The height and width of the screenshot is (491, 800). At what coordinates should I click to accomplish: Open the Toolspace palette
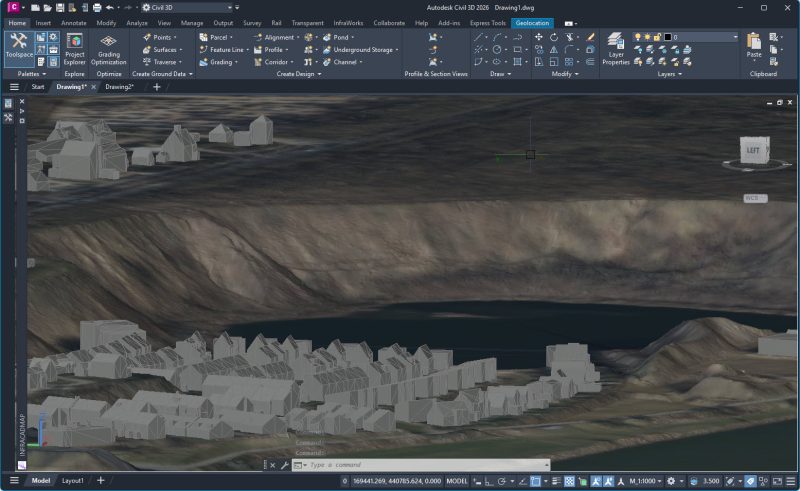[x=18, y=45]
